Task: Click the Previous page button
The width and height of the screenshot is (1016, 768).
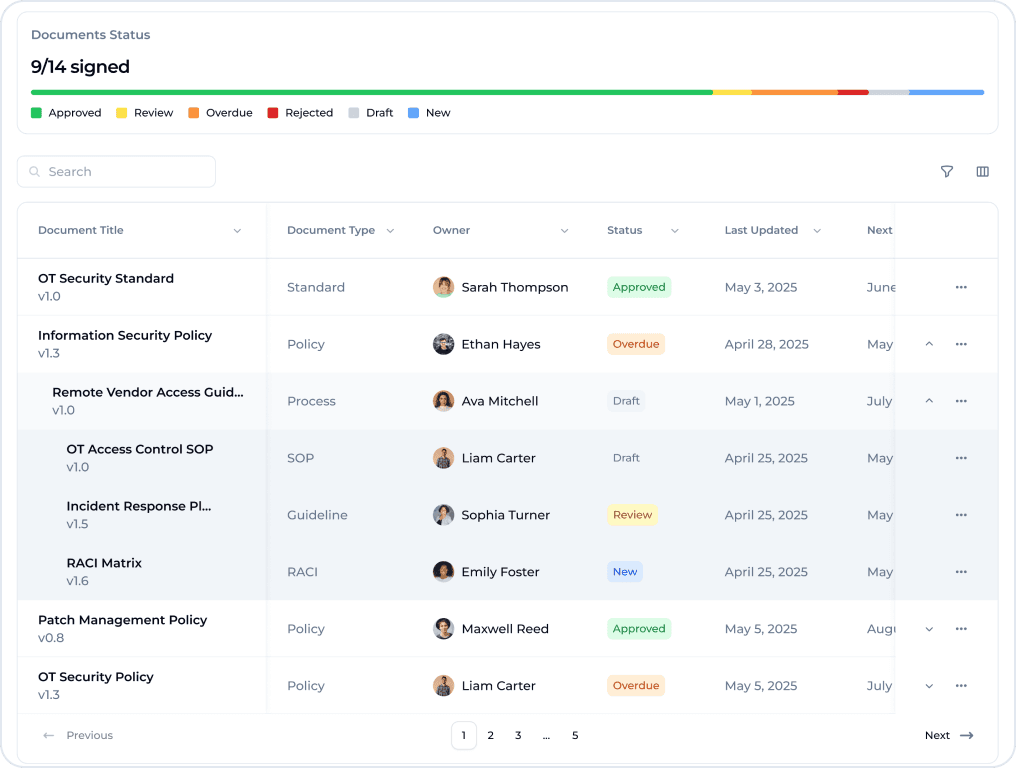Action: click(x=78, y=736)
